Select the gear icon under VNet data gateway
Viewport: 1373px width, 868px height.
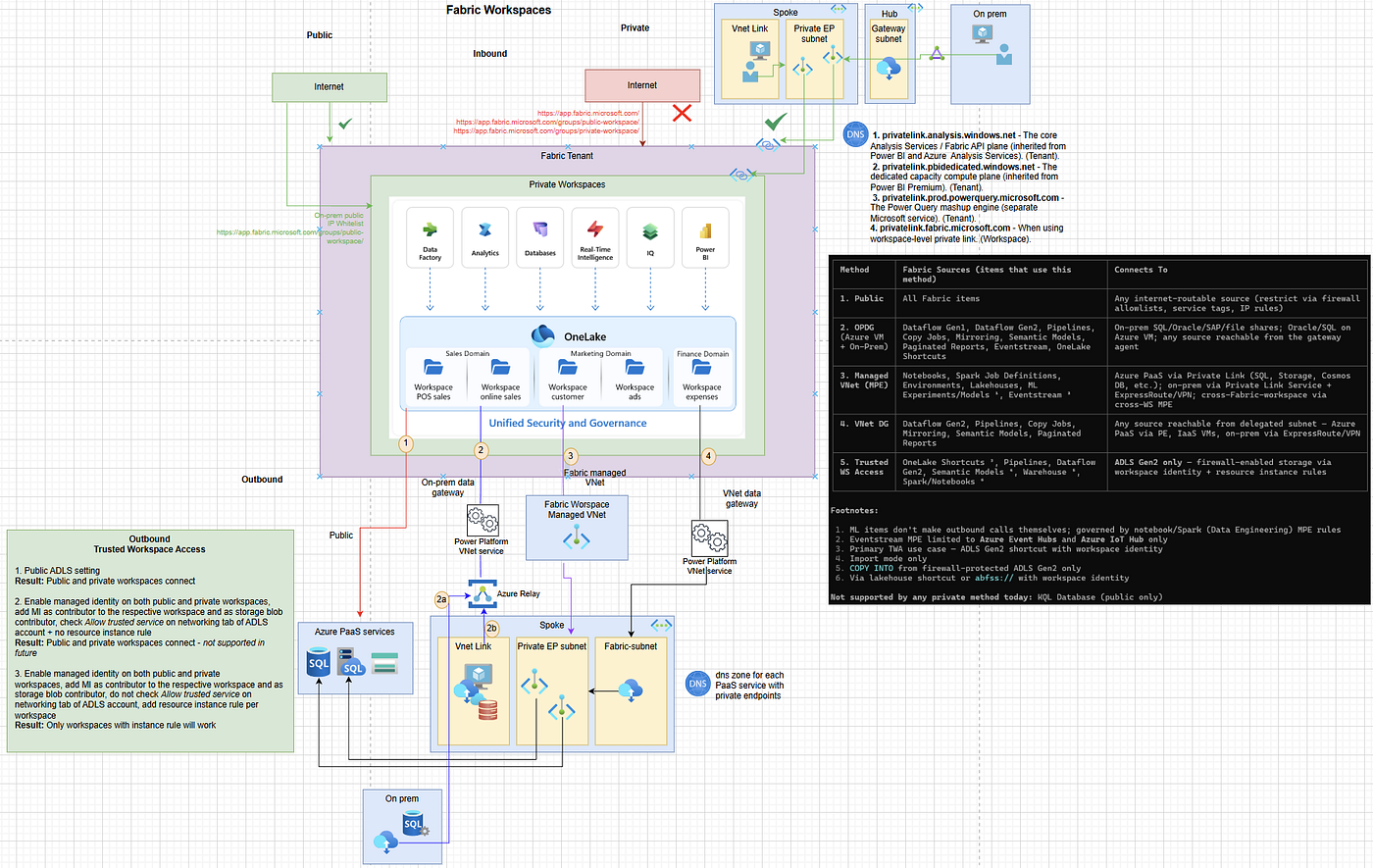tap(710, 538)
